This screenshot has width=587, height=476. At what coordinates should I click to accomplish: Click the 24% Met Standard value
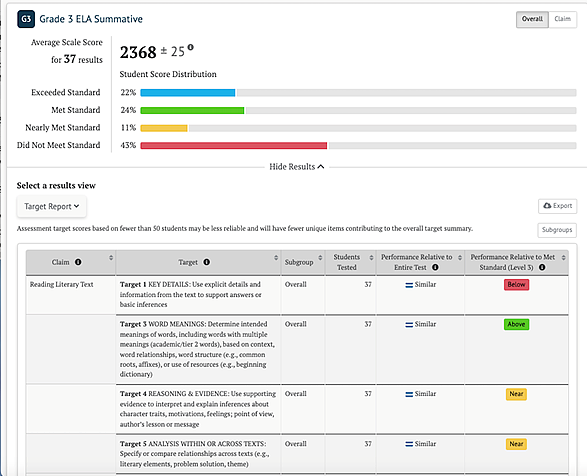128,110
